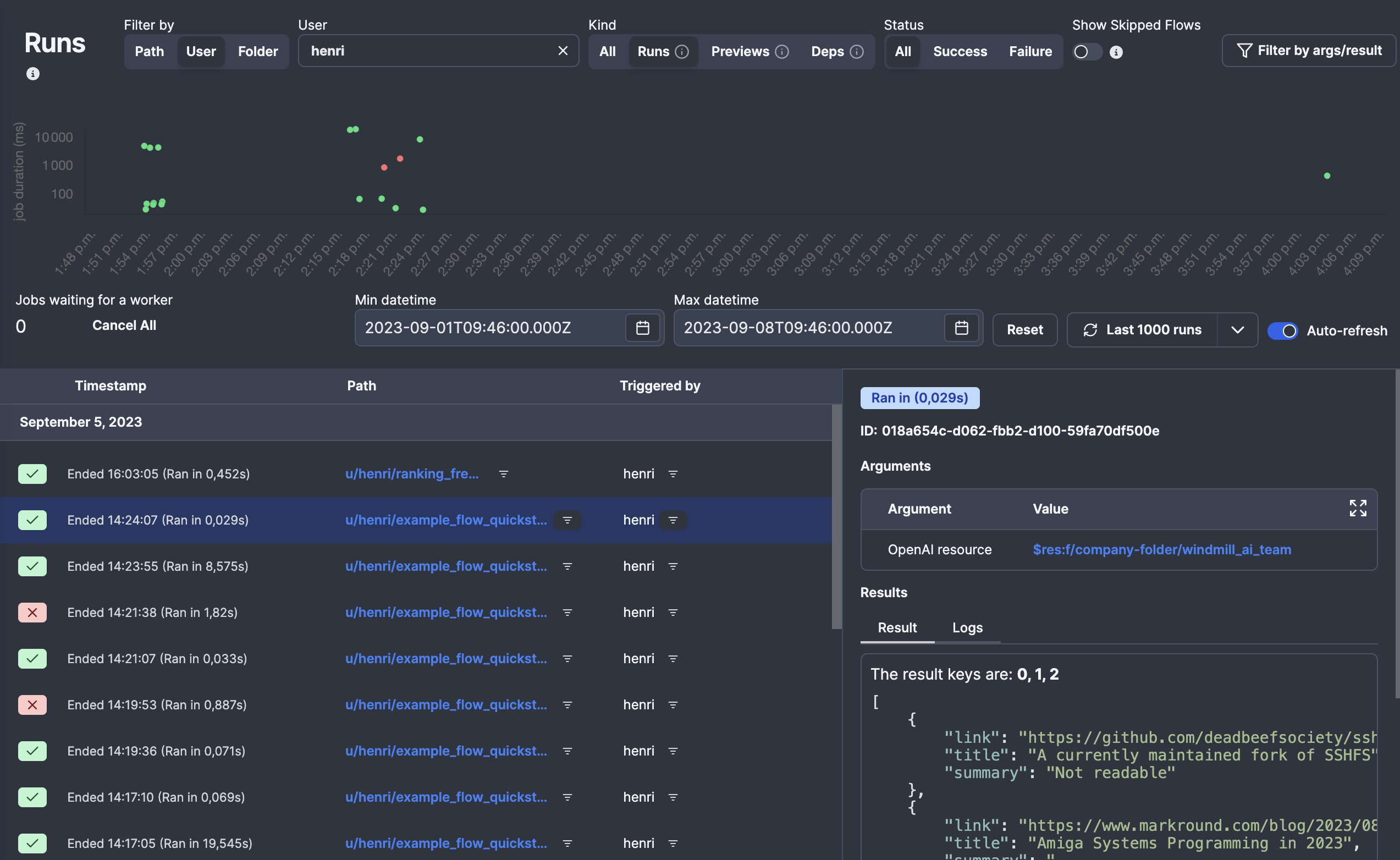
Task: Expand the arguments table to fullscreen
Action: (x=1357, y=508)
